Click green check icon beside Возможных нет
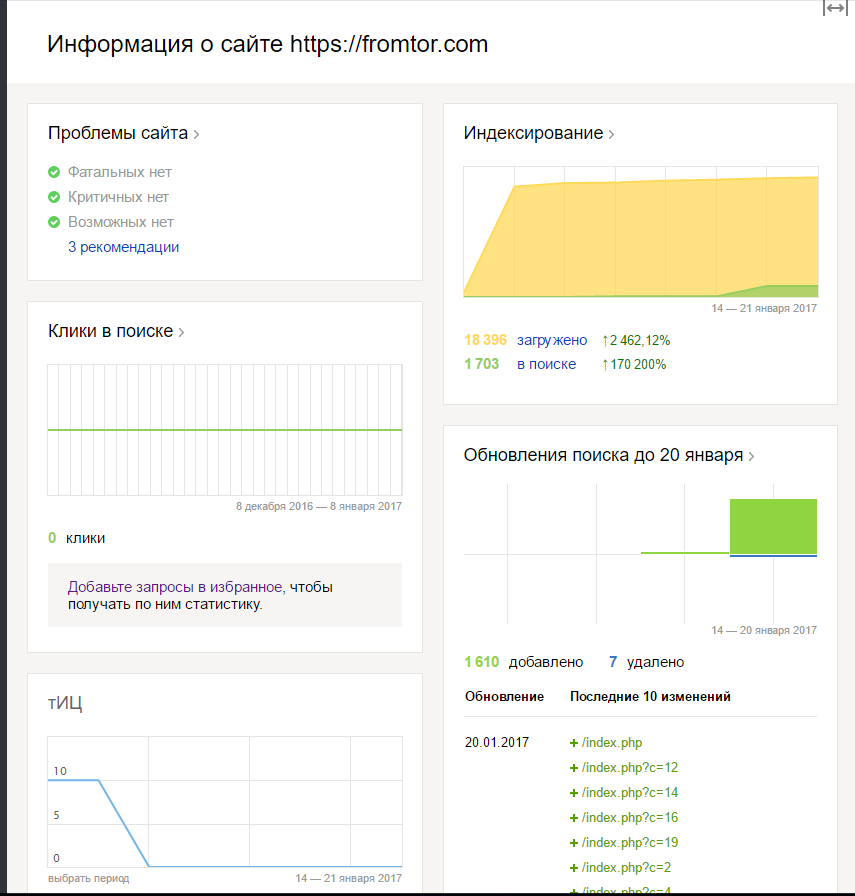 coord(54,222)
